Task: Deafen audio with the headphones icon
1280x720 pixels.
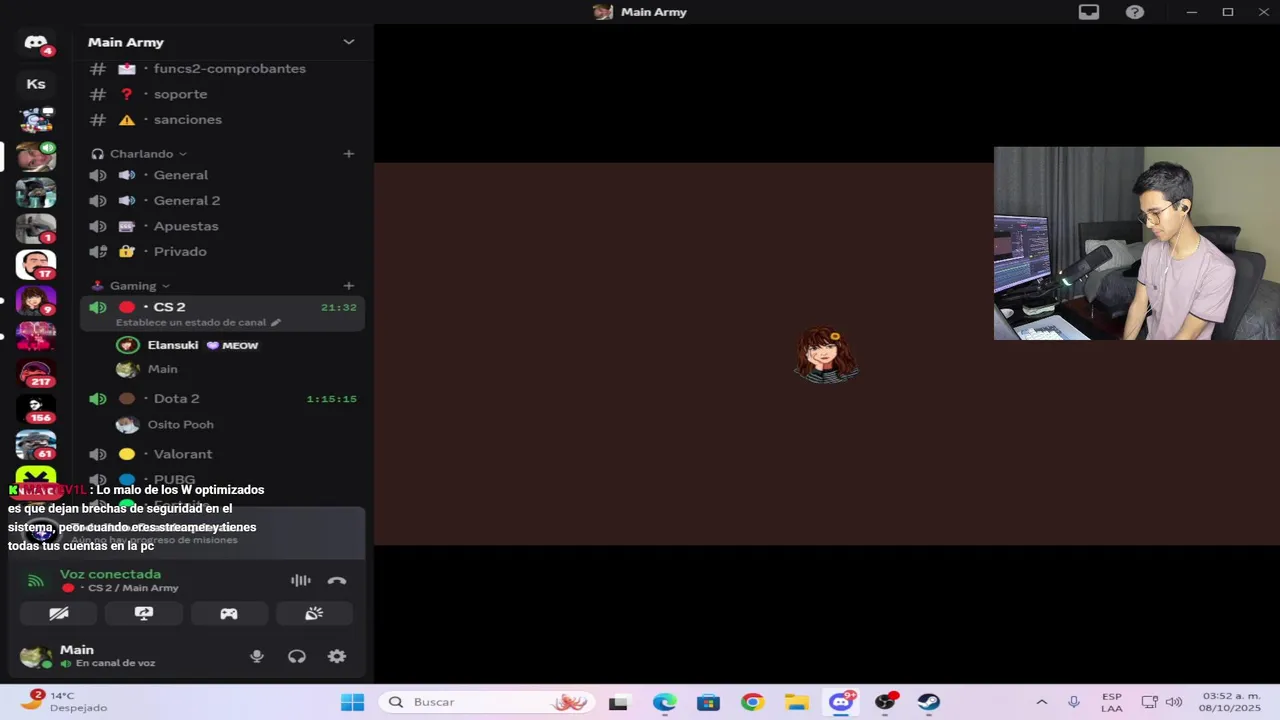Action: (297, 656)
